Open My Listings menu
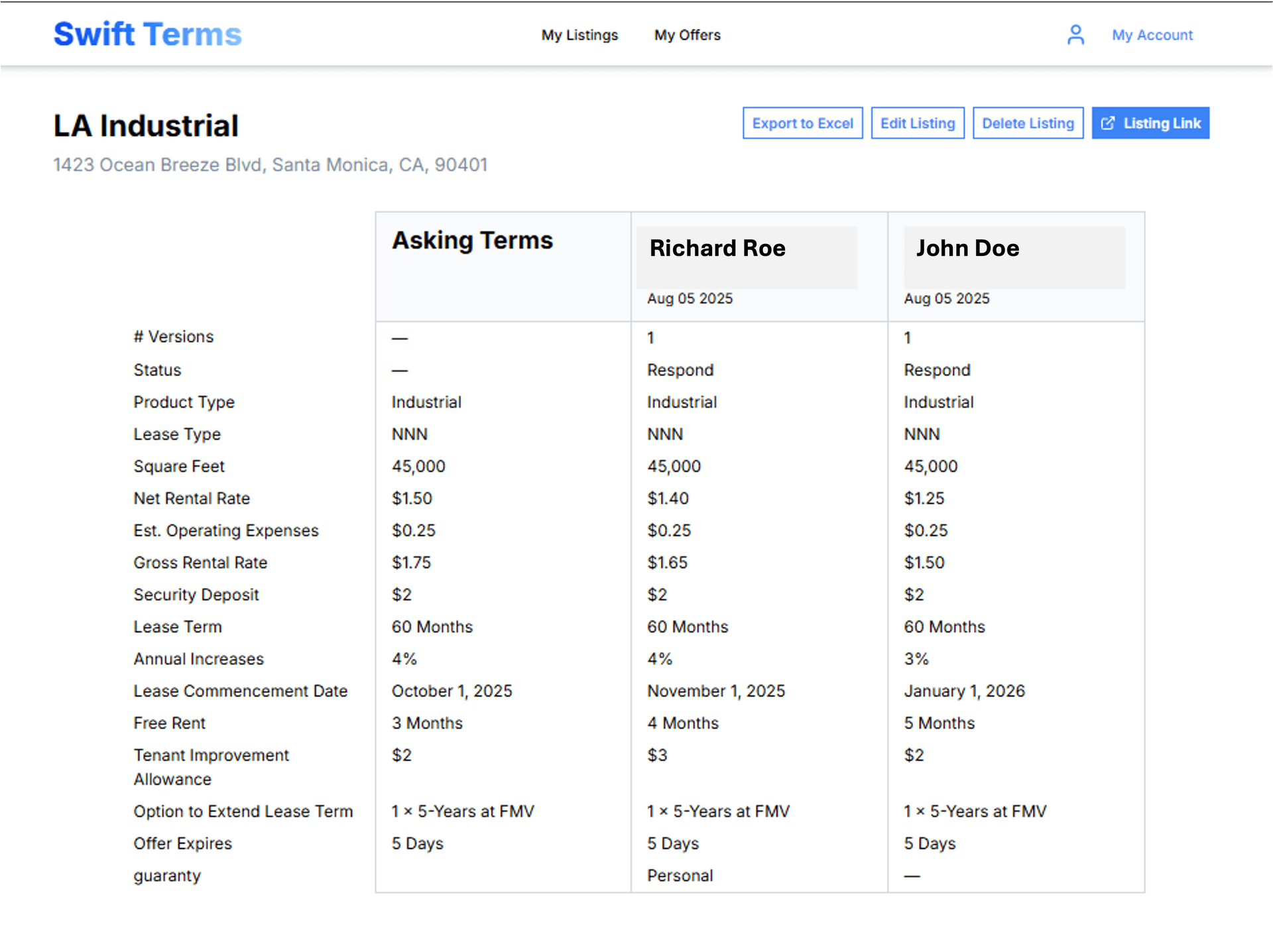The height and width of the screenshot is (952, 1273). (579, 35)
